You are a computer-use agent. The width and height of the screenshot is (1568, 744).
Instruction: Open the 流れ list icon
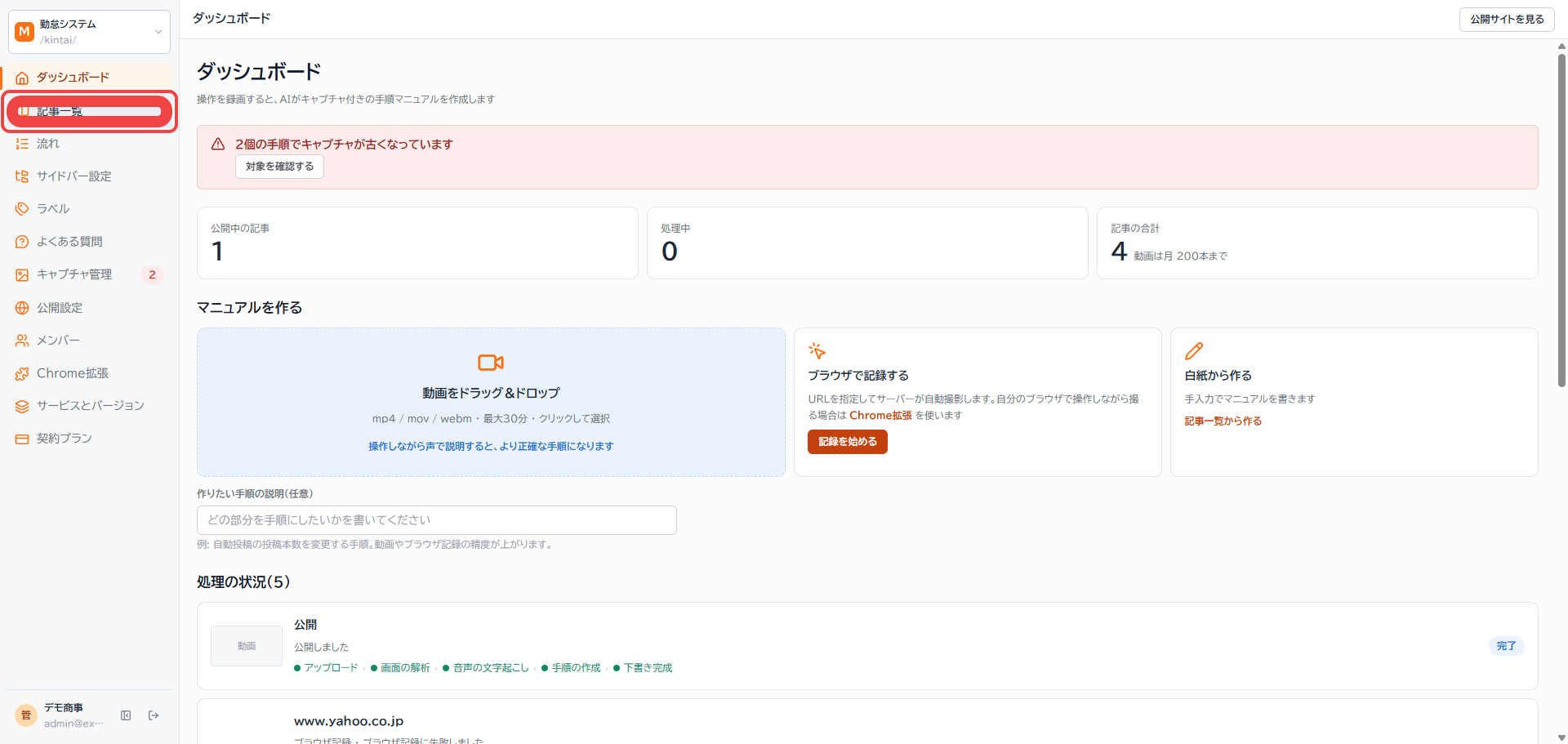pyautogui.click(x=22, y=144)
